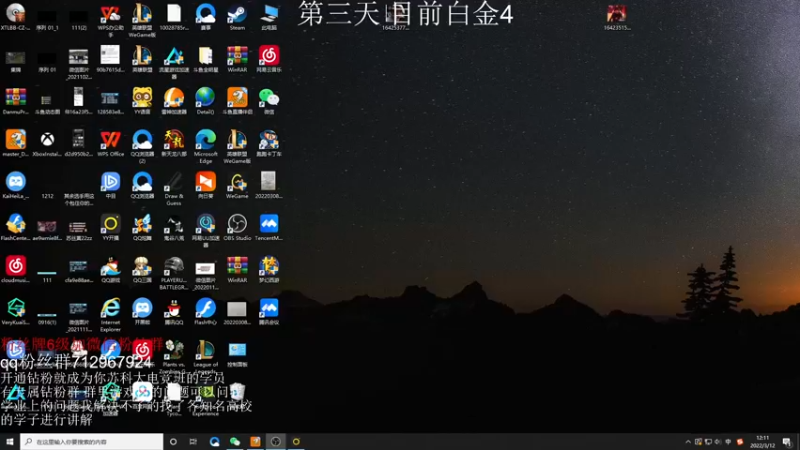The width and height of the screenshot is (800, 450).
Task: Open the This PC computer icon
Action: point(269,16)
